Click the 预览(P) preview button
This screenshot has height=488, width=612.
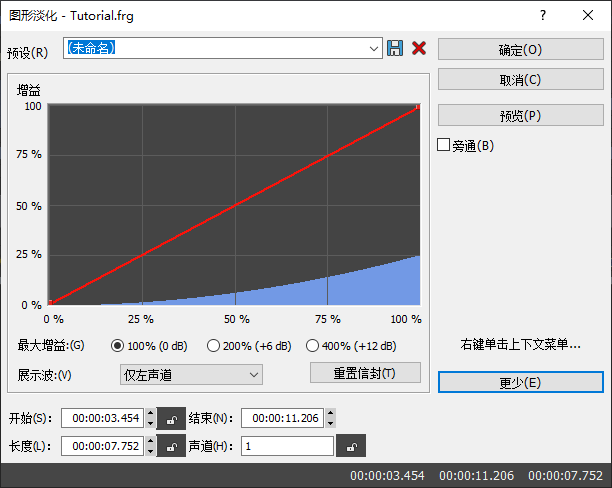coord(521,115)
